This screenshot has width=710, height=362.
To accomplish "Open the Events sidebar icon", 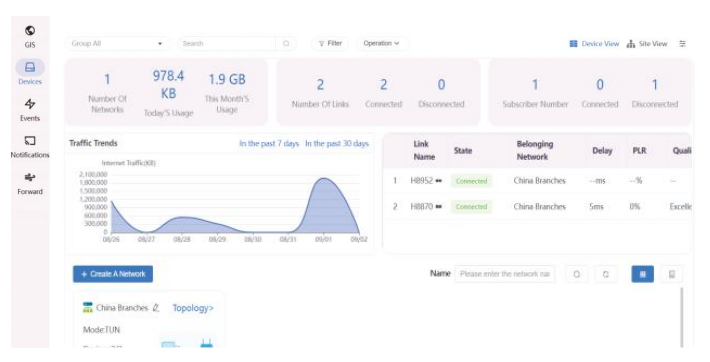I will coord(30,104).
